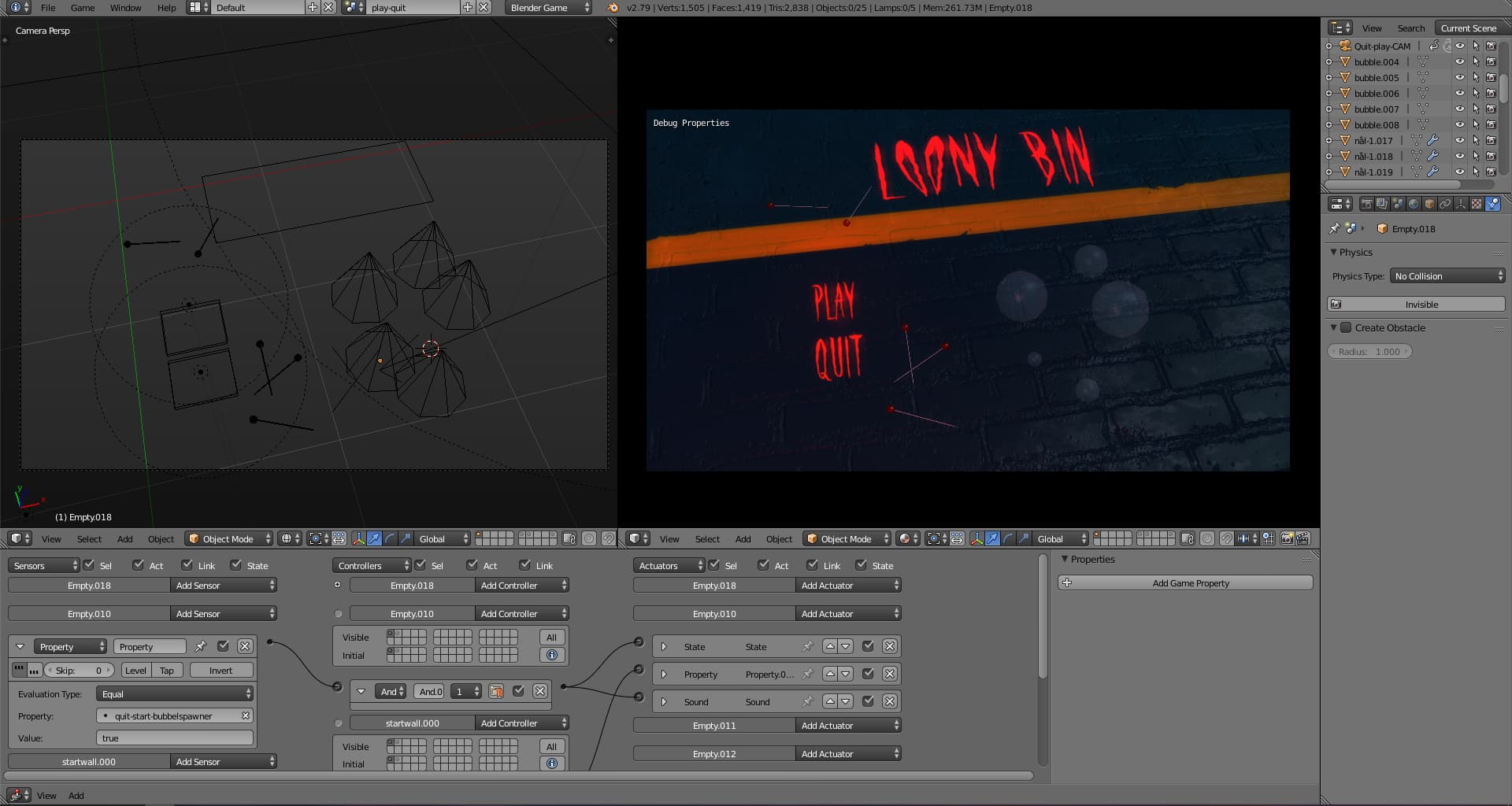The height and width of the screenshot is (806, 1512).
Task: Uncheck Controllers Act checkbox
Action: click(472, 564)
